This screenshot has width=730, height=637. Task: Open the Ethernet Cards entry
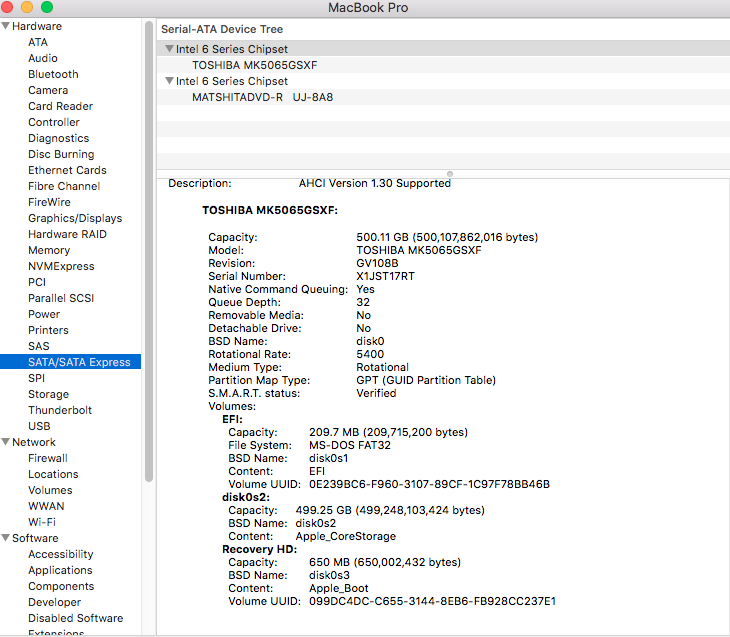(67, 170)
